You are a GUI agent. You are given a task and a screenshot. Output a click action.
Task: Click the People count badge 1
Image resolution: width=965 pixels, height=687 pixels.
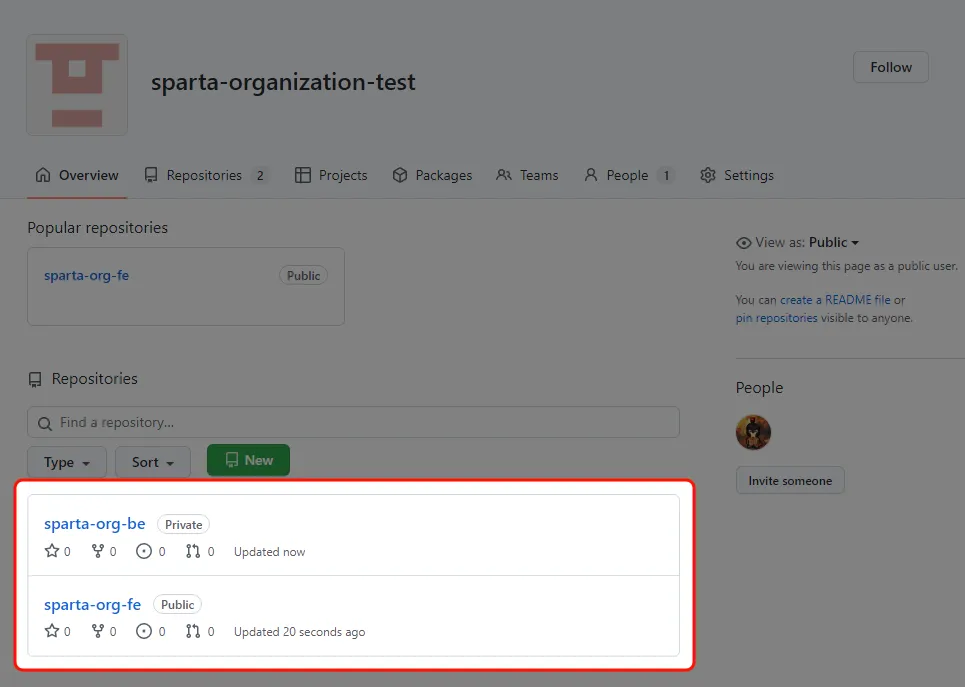(666, 175)
